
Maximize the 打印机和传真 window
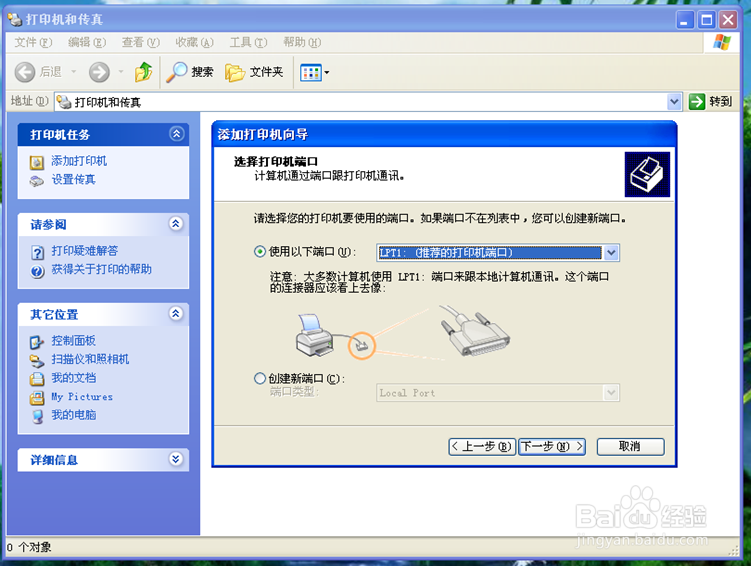pos(706,20)
